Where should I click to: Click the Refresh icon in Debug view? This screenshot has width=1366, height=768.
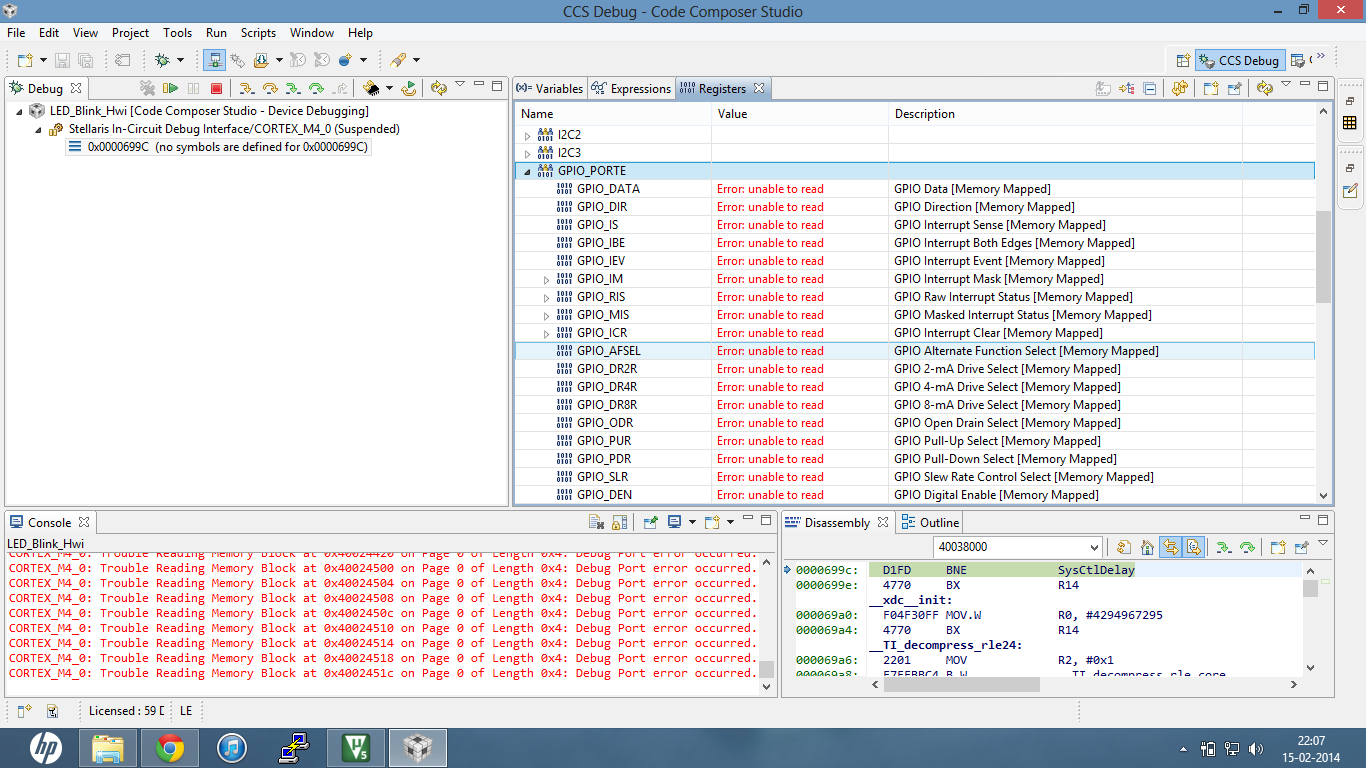point(438,88)
